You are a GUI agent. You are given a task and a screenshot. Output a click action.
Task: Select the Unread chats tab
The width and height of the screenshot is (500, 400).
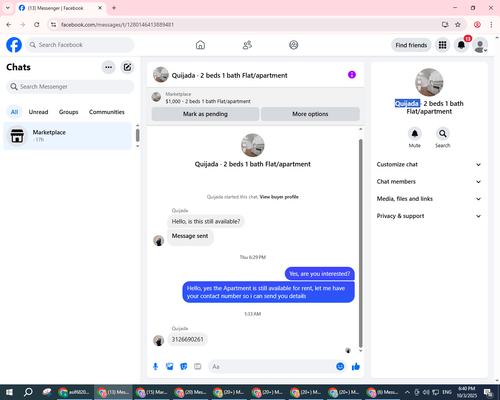tap(38, 112)
